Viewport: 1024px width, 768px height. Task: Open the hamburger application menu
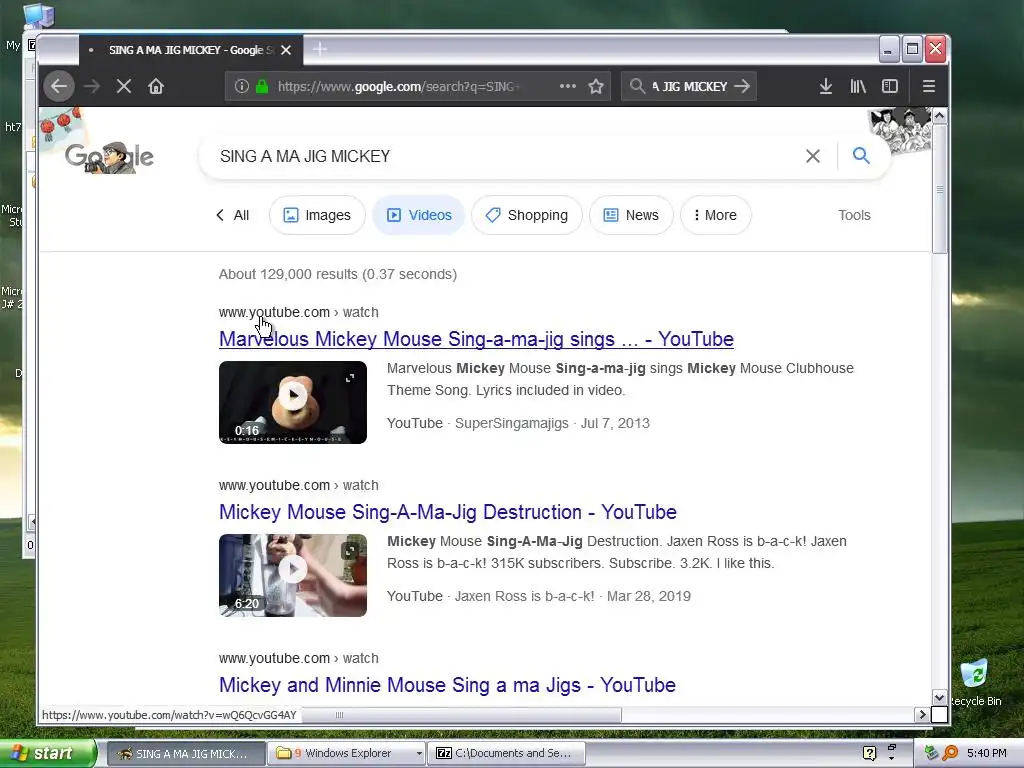pyautogui.click(x=929, y=86)
